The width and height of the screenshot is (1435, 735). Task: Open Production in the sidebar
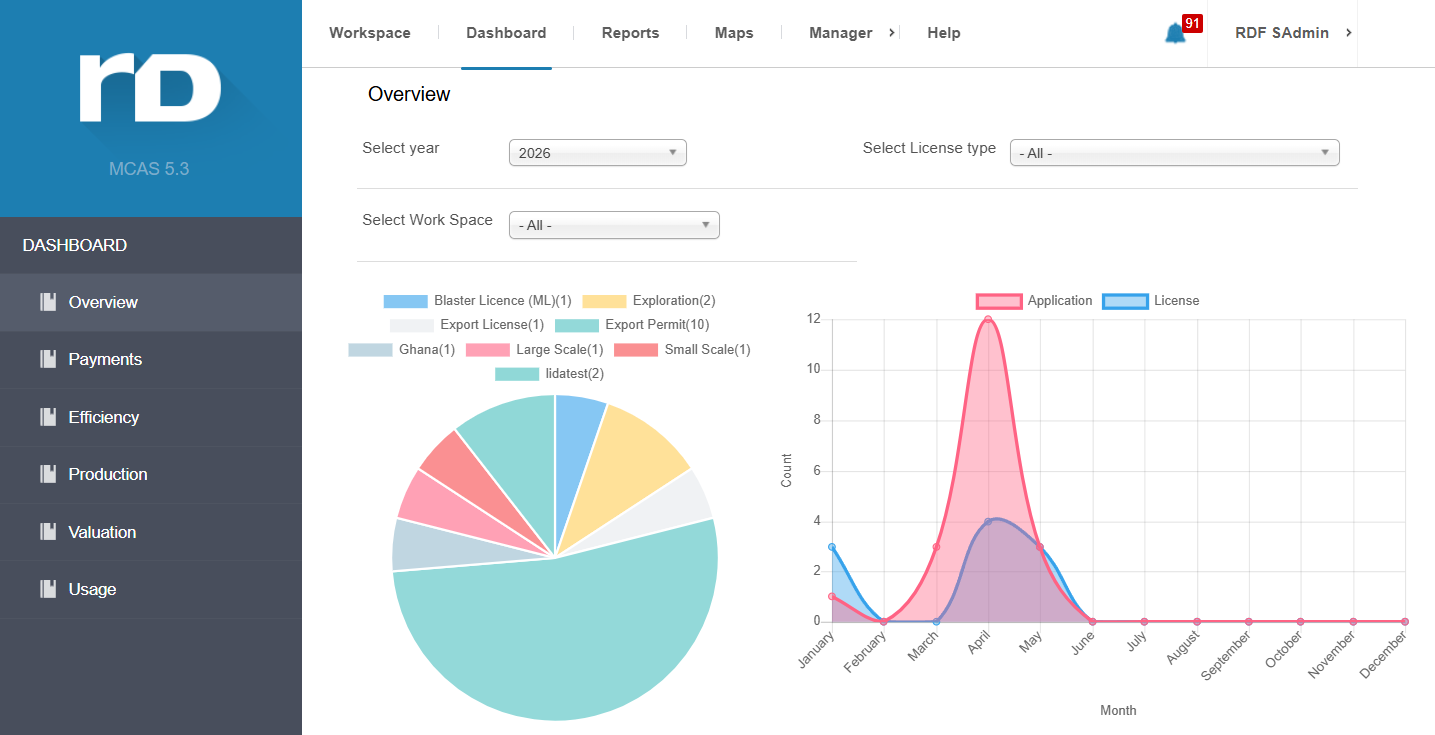pyautogui.click(x=151, y=474)
